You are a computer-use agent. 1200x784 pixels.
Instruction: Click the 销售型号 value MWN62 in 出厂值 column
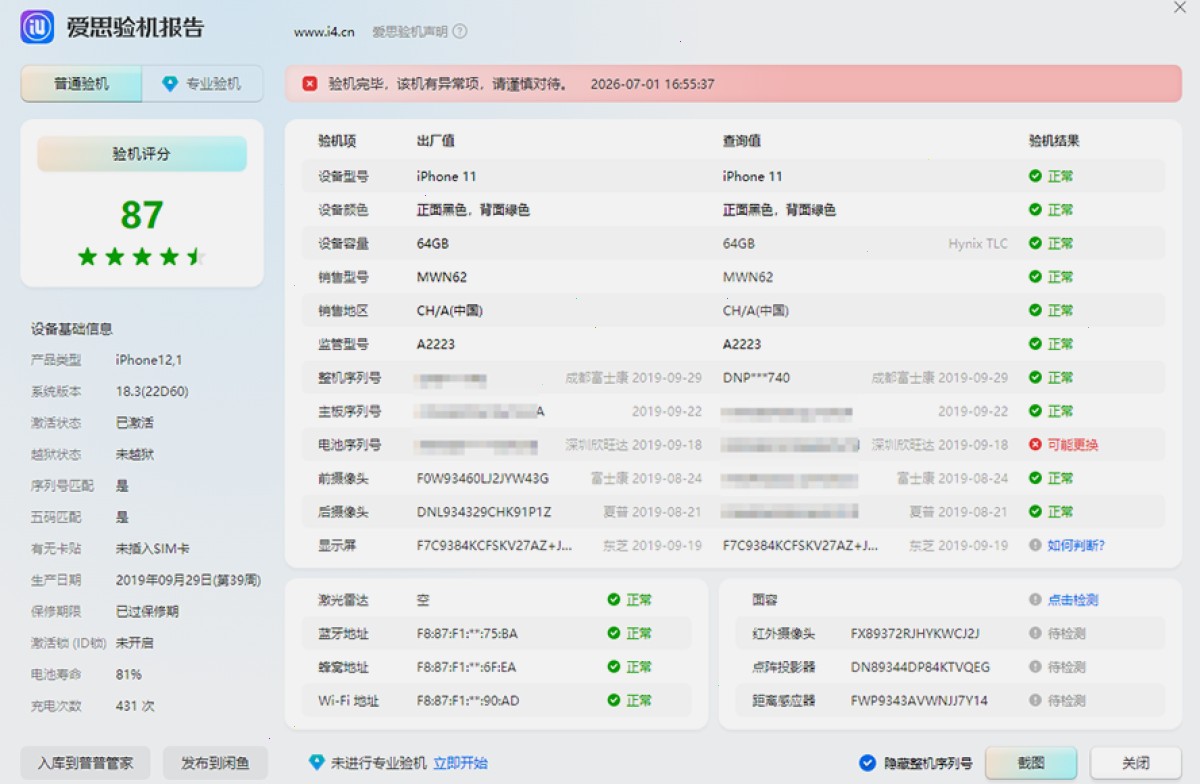pyautogui.click(x=442, y=277)
